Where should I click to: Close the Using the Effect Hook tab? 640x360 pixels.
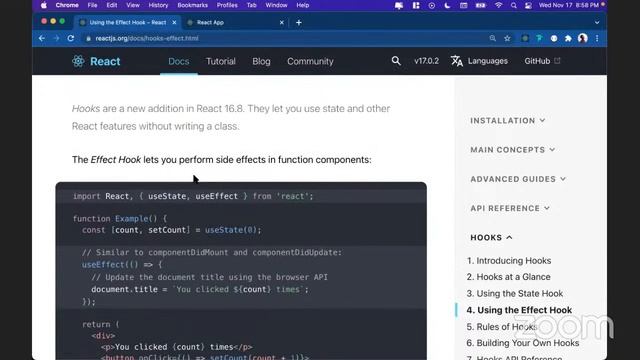click(x=174, y=22)
